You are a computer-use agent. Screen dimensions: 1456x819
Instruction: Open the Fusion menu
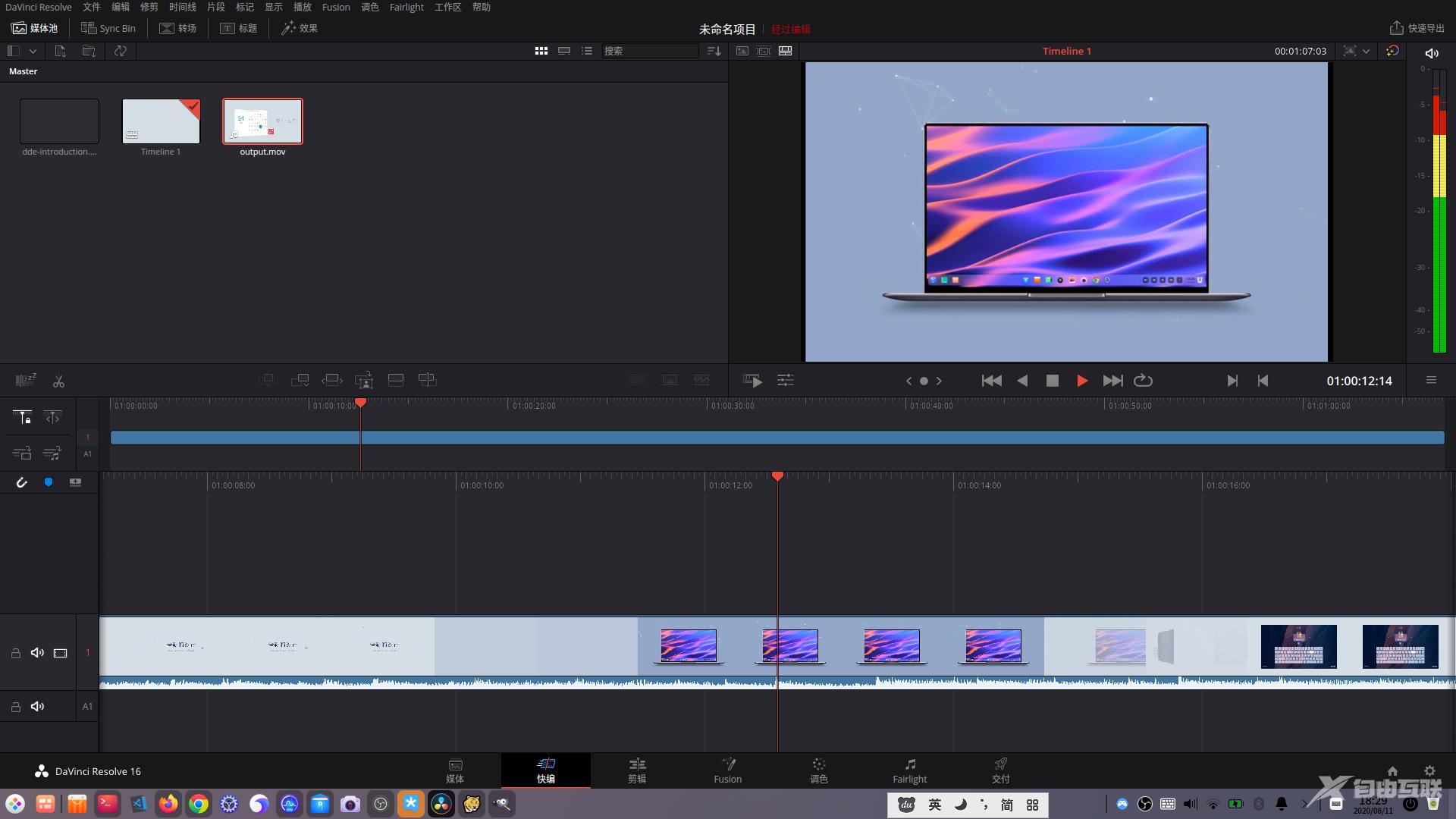tap(336, 7)
